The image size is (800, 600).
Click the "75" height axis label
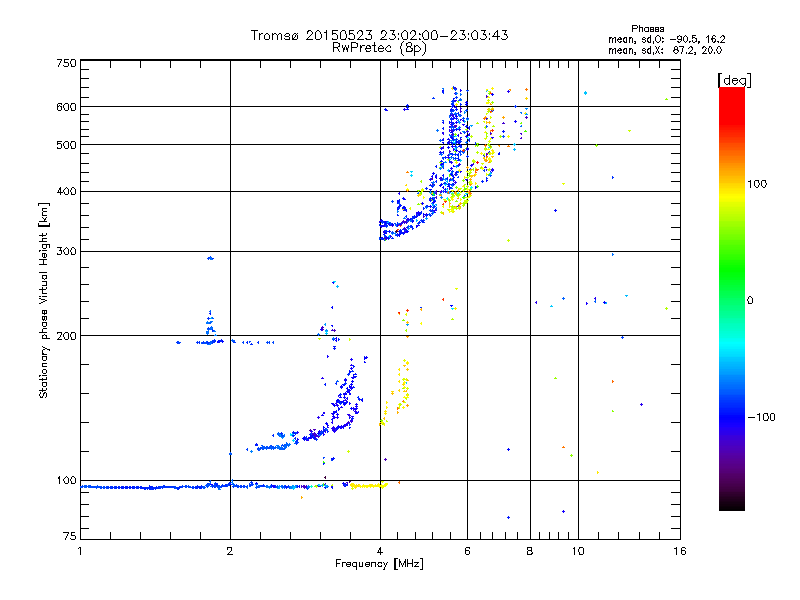70,536
